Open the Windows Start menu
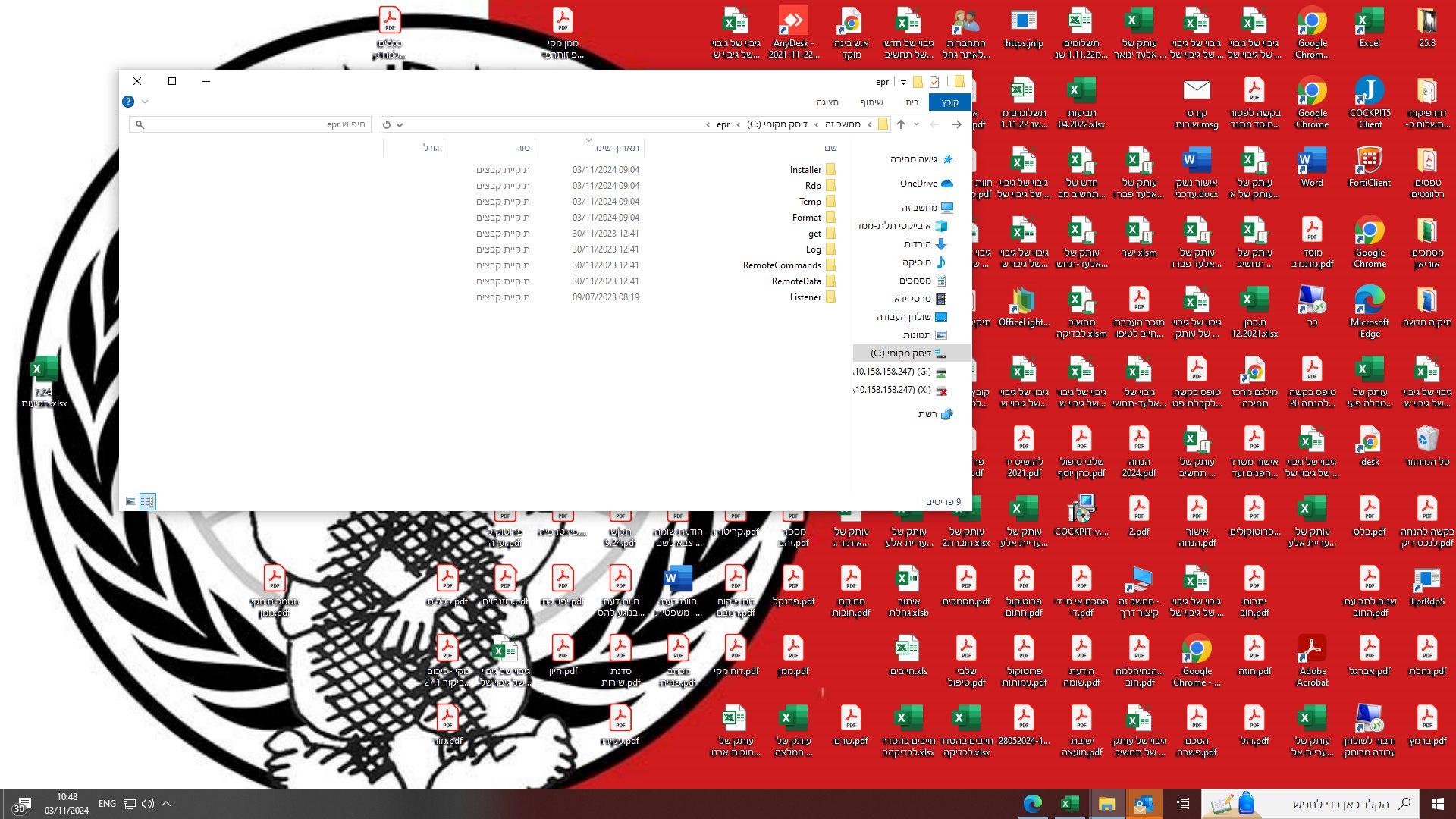 click(x=1438, y=804)
